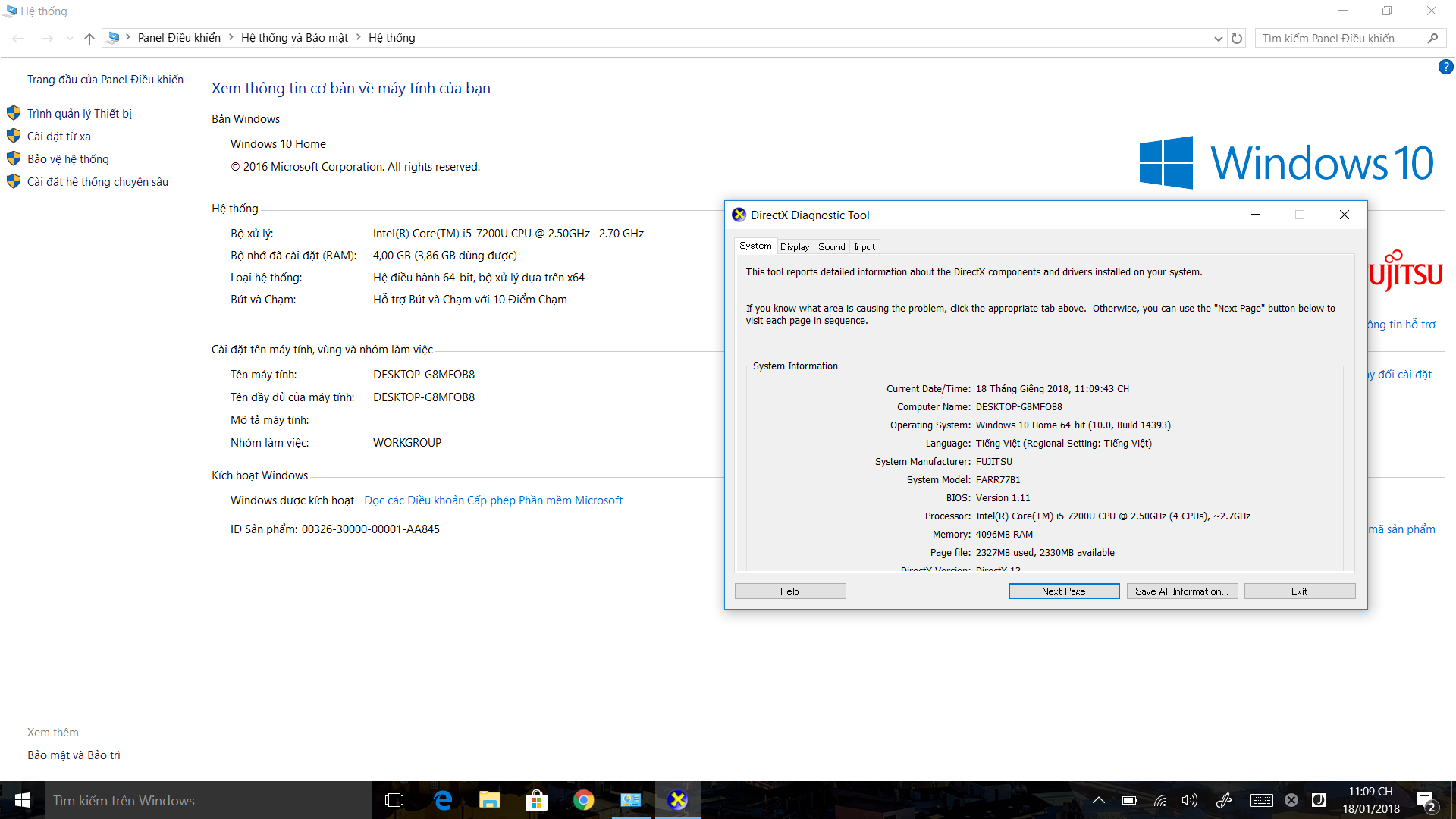Viewport: 1456px width, 819px height.
Task: Open the Input tab
Action: (864, 247)
